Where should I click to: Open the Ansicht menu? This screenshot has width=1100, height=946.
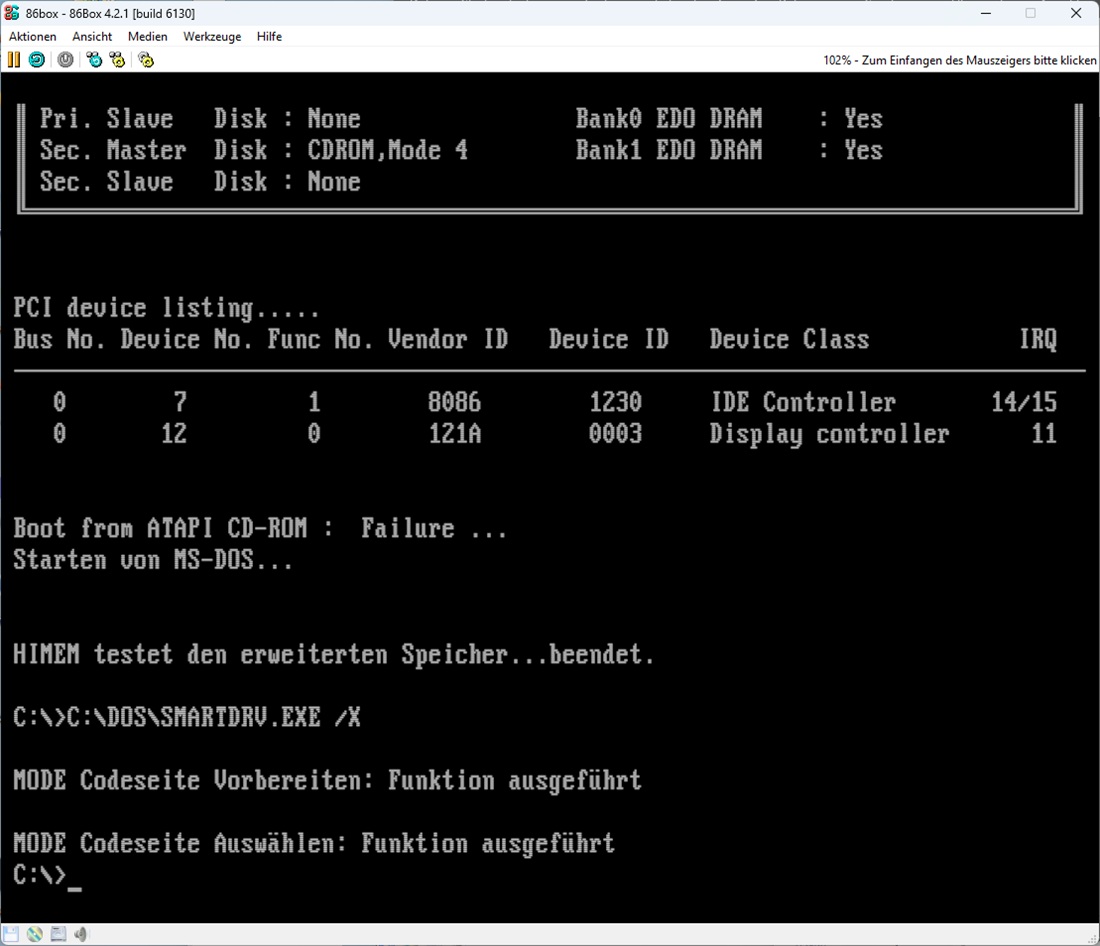coord(92,36)
